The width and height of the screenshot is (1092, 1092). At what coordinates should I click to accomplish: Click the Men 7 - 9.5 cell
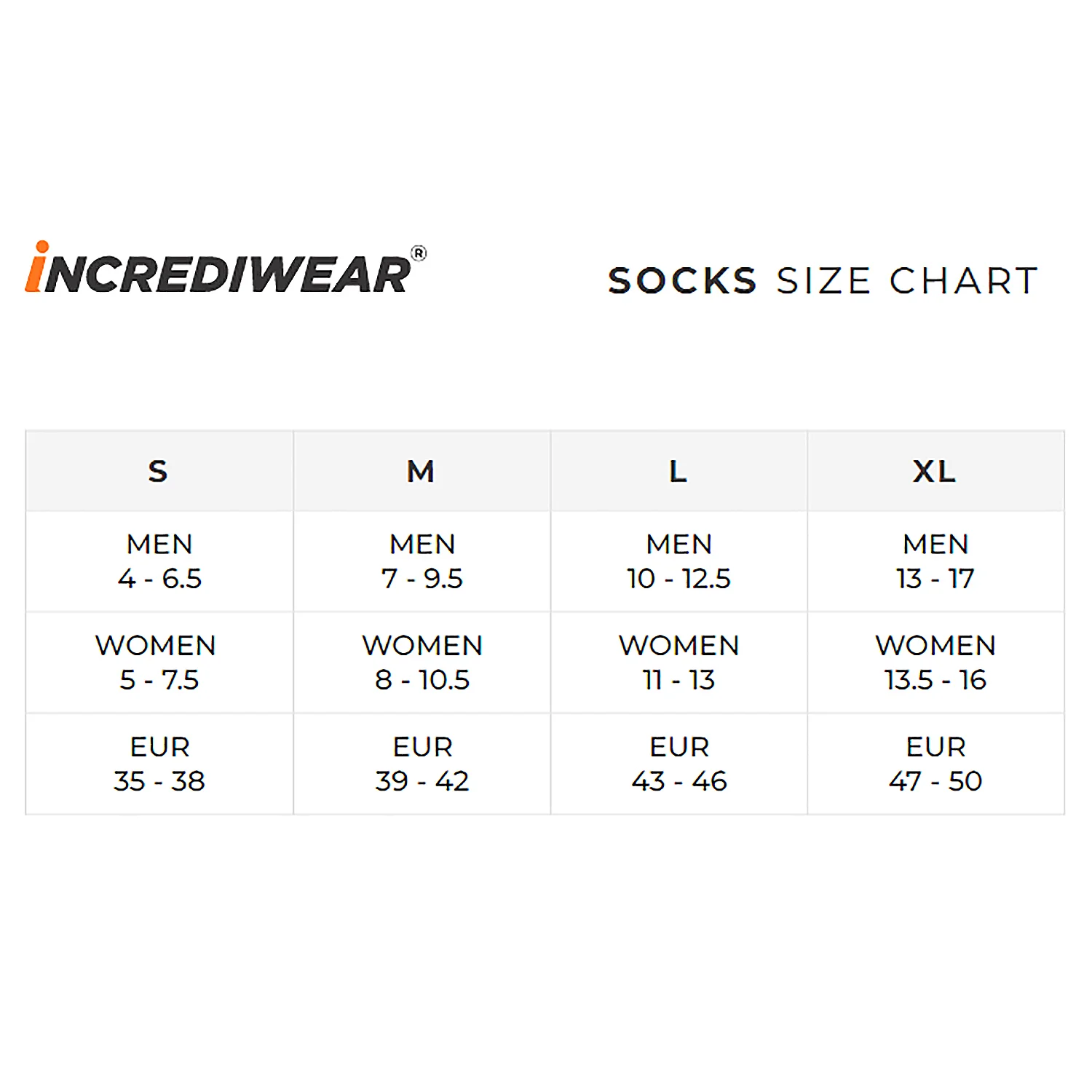pyautogui.click(x=422, y=561)
